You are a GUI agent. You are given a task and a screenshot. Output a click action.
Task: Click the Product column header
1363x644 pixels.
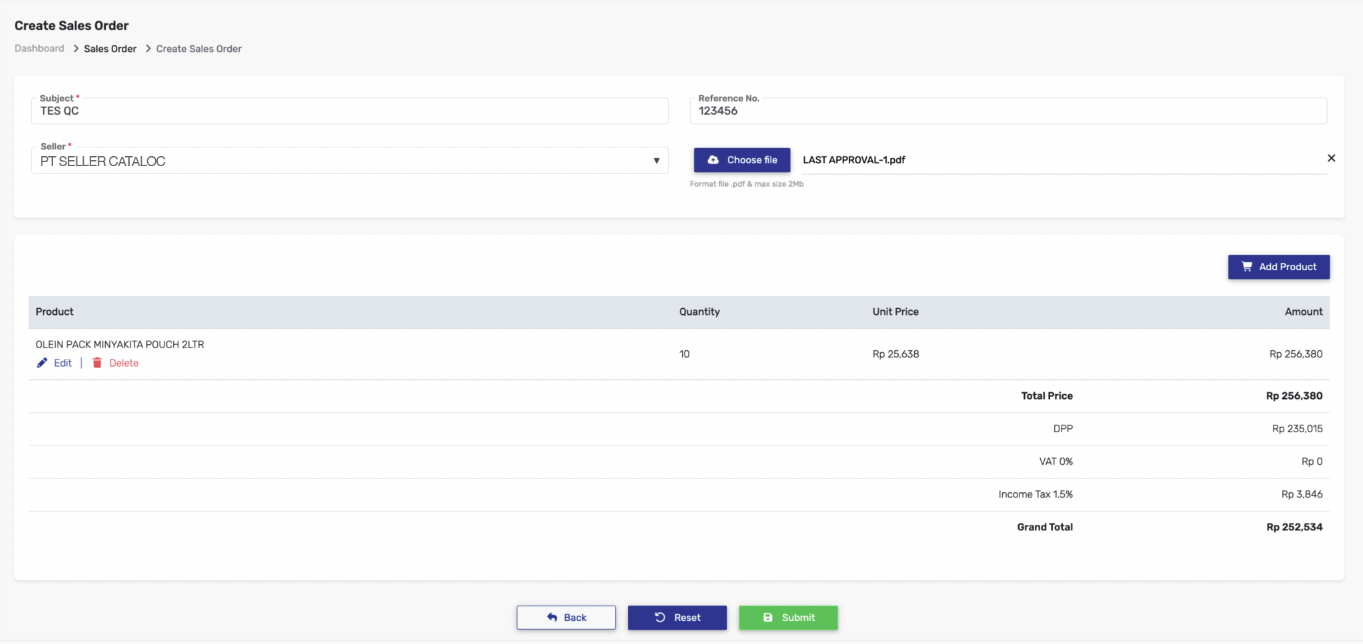click(55, 312)
